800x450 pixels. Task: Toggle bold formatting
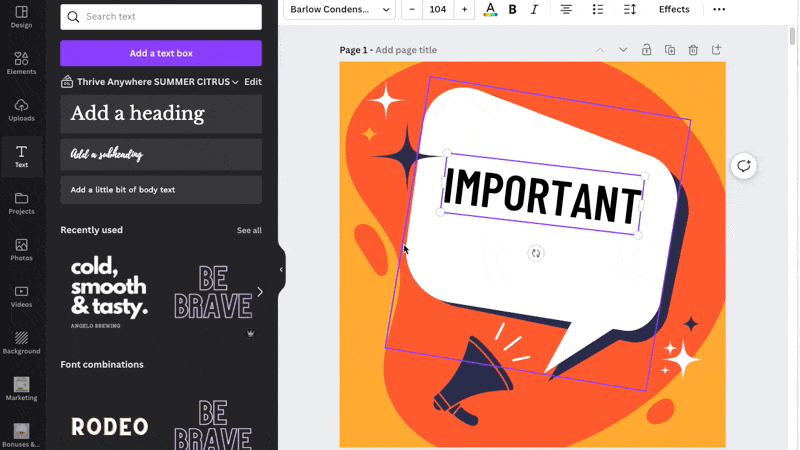point(513,9)
